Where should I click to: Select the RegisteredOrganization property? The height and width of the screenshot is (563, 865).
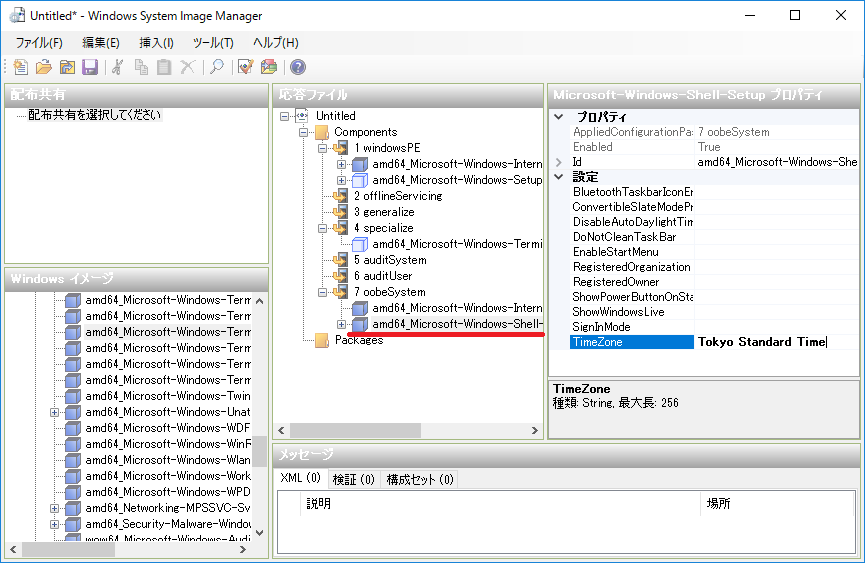pos(632,267)
